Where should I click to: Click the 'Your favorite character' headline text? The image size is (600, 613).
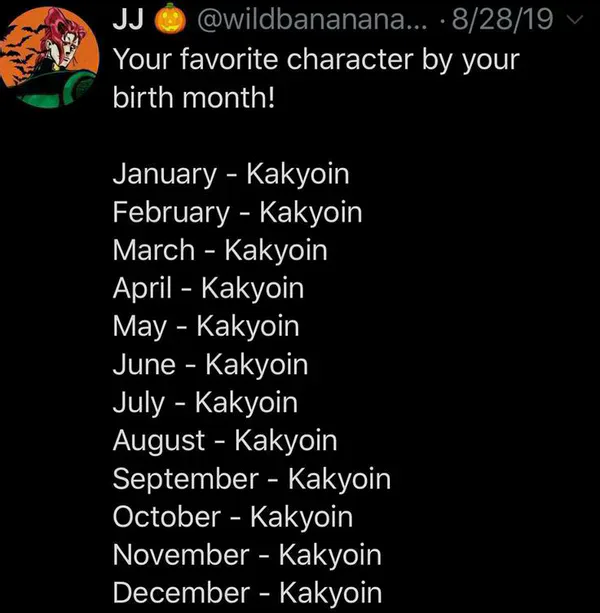pos(316,60)
